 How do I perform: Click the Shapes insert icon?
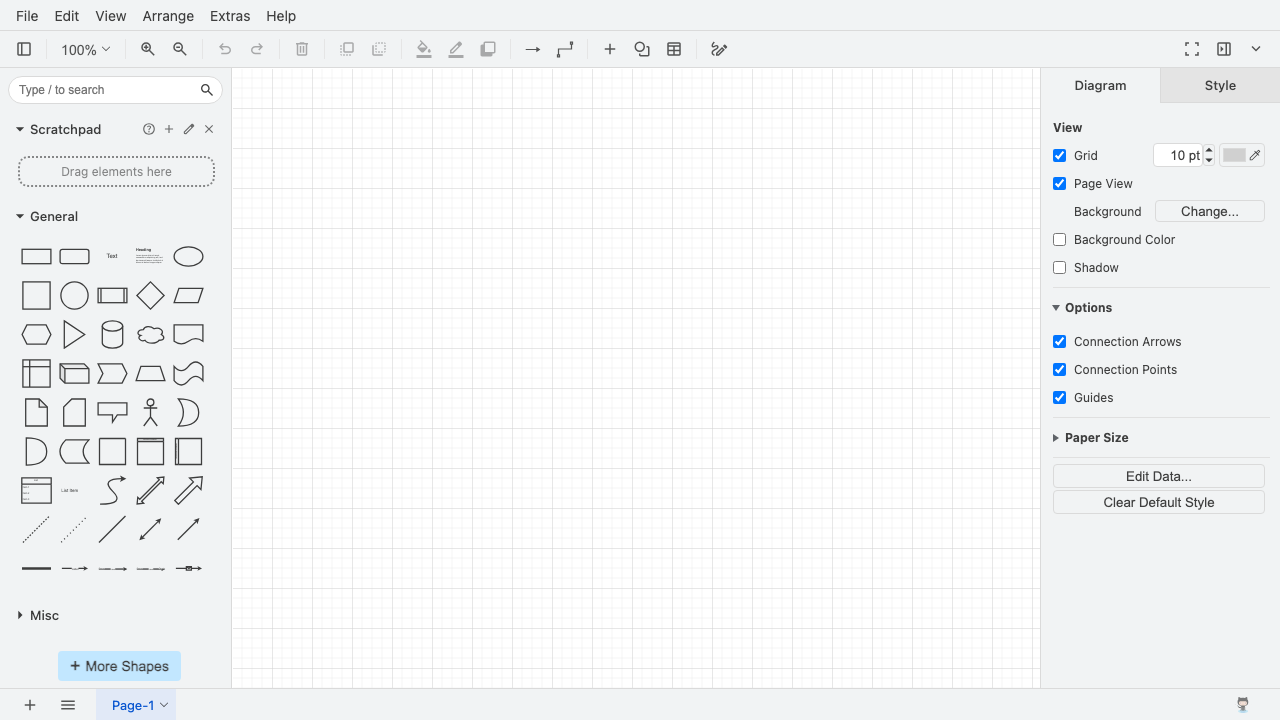pyautogui.click(x=642, y=49)
